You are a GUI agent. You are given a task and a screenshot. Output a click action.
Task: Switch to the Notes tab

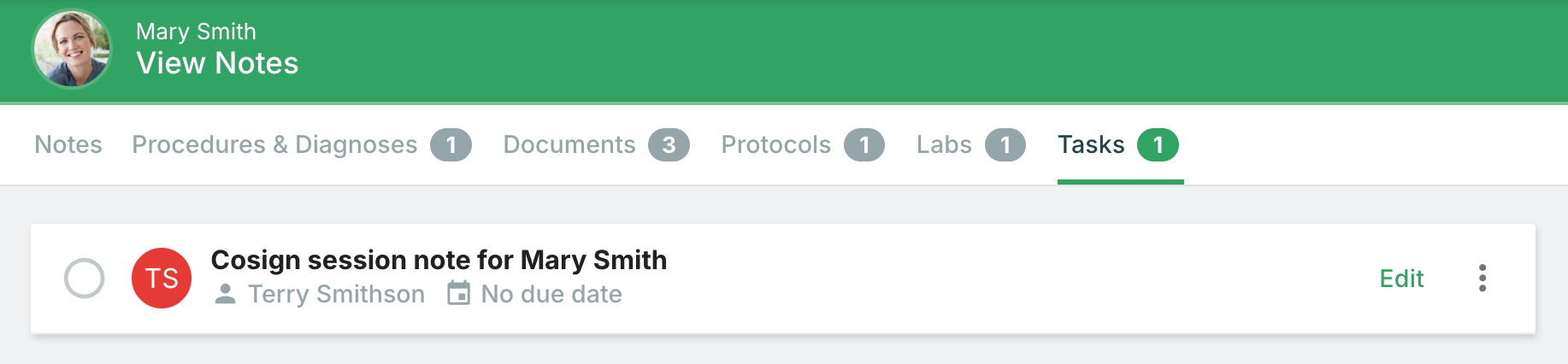pyautogui.click(x=68, y=144)
